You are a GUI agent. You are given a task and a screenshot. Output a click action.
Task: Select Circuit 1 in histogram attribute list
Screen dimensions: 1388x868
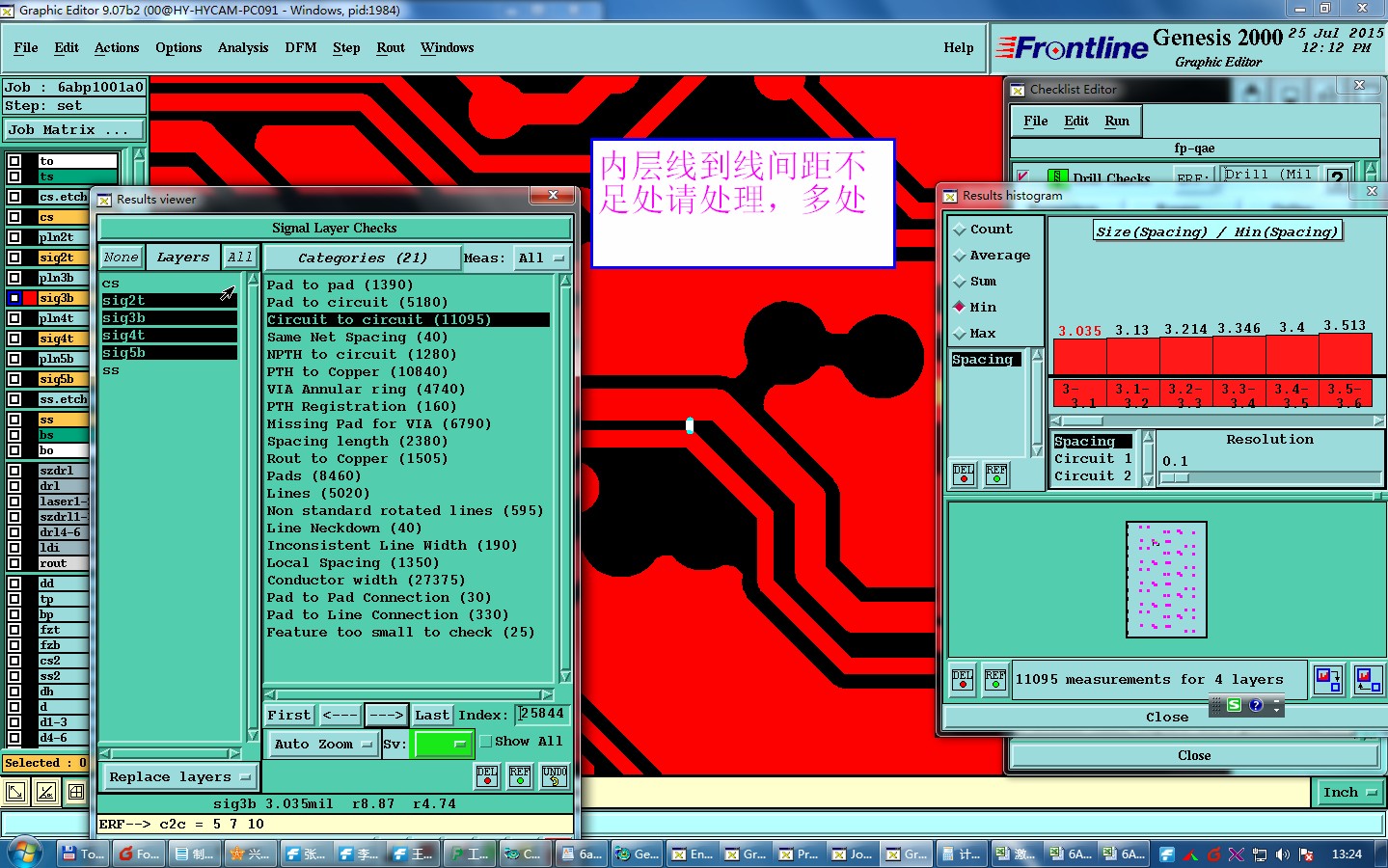1093,459
